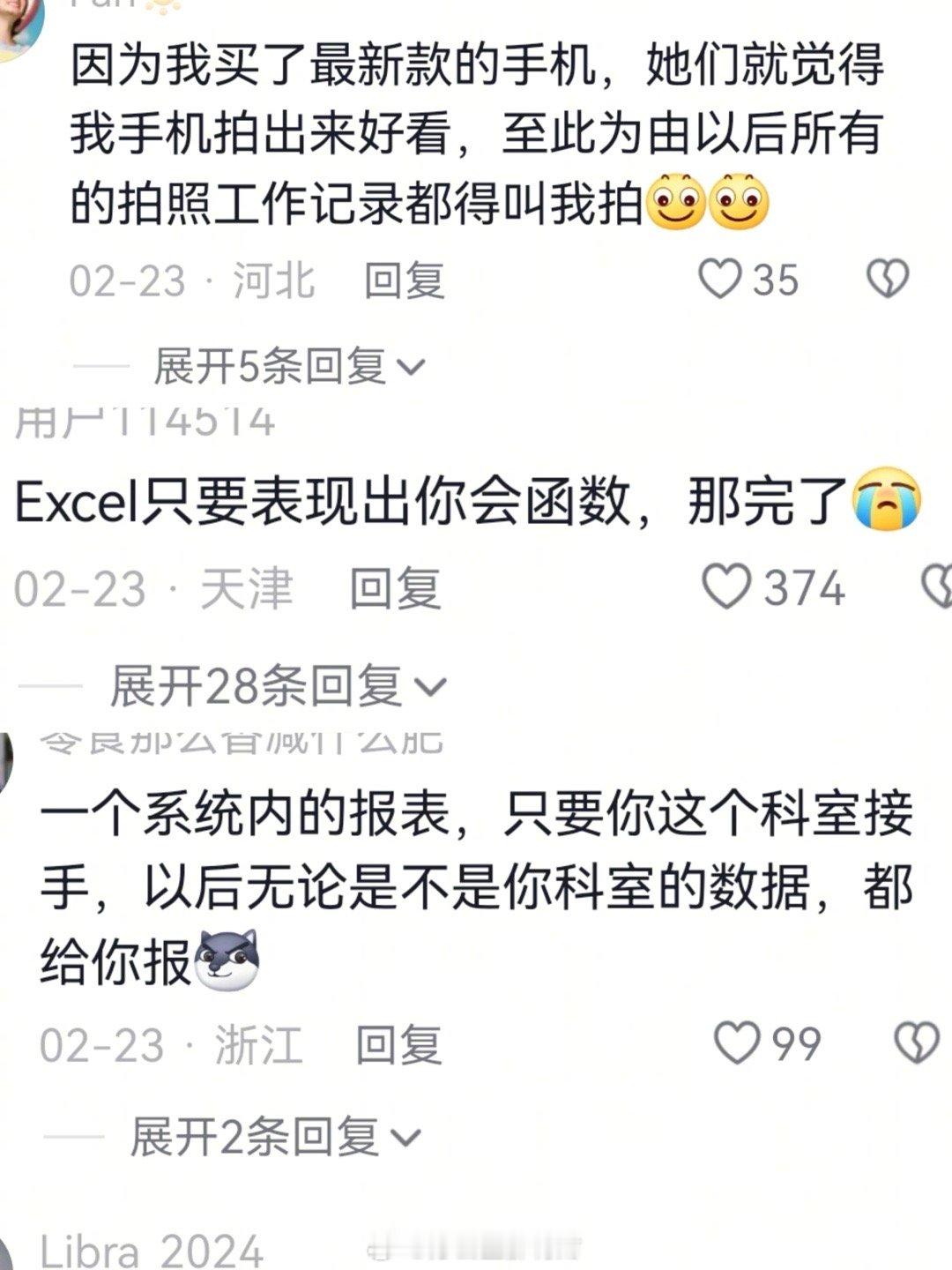The width and height of the screenshot is (952, 1270).
Task: Reply to the Zhejiang comment
Action: 398,1044
